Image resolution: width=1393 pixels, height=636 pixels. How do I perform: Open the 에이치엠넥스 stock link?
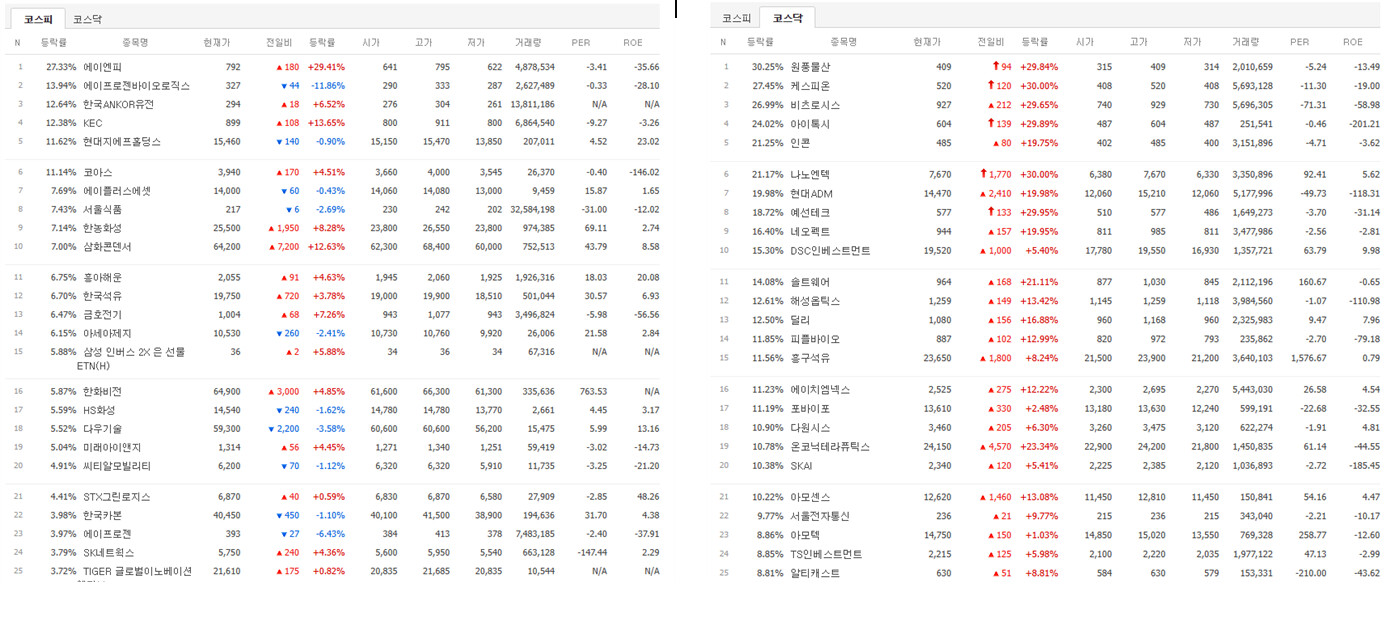point(819,390)
